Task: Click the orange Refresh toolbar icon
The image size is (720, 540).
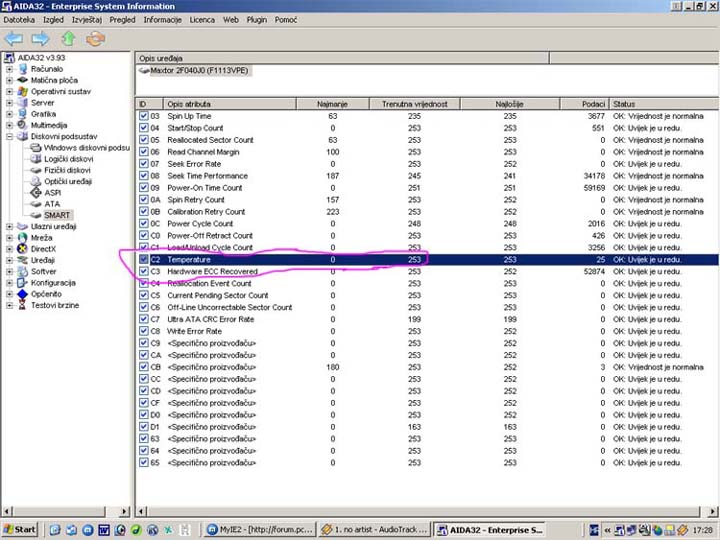Action: 95,39
